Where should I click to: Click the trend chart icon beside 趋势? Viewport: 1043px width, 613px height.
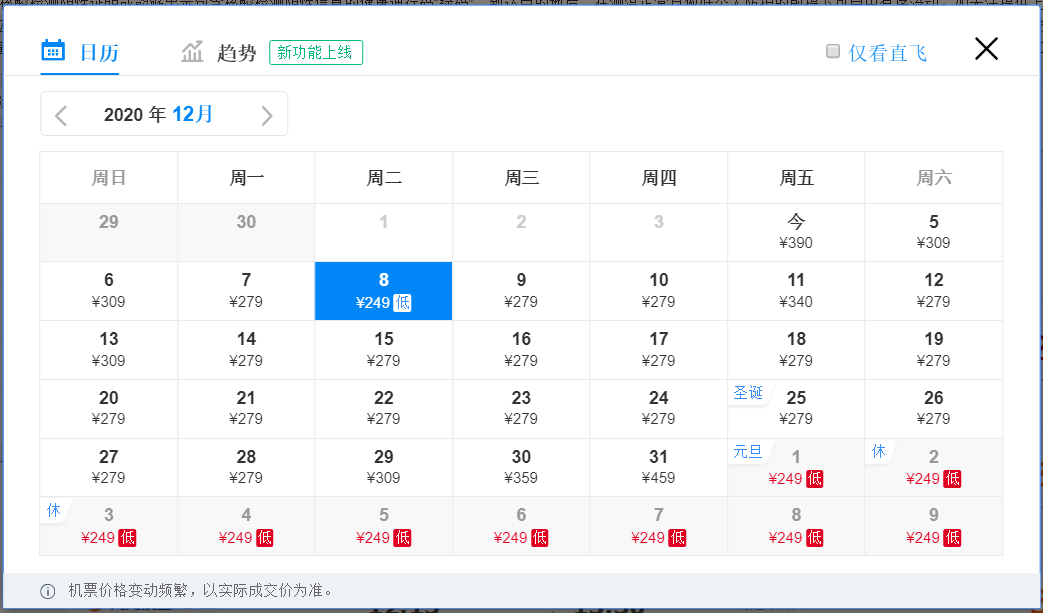pyautogui.click(x=192, y=51)
